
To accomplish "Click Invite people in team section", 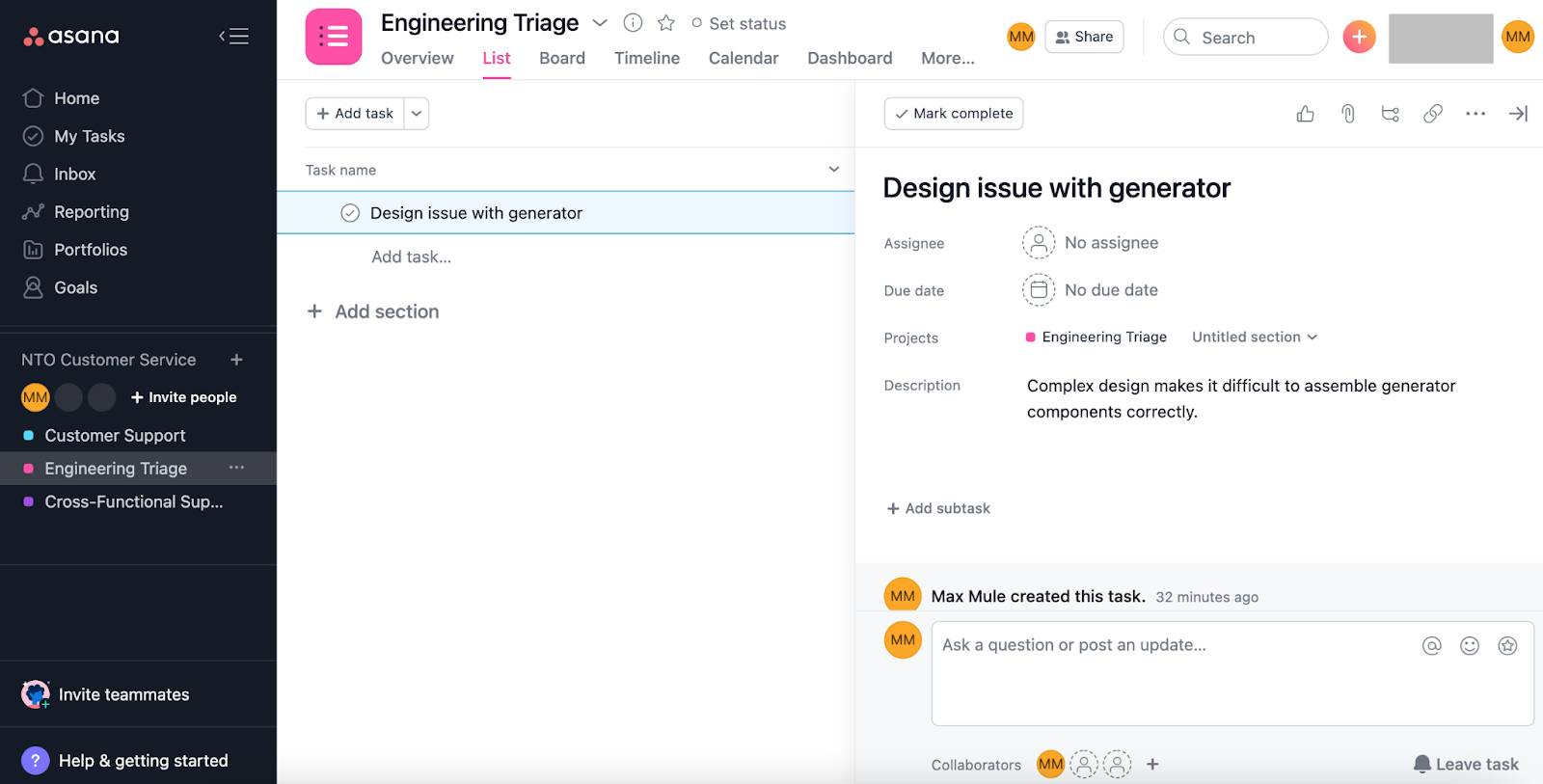I will [183, 397].
